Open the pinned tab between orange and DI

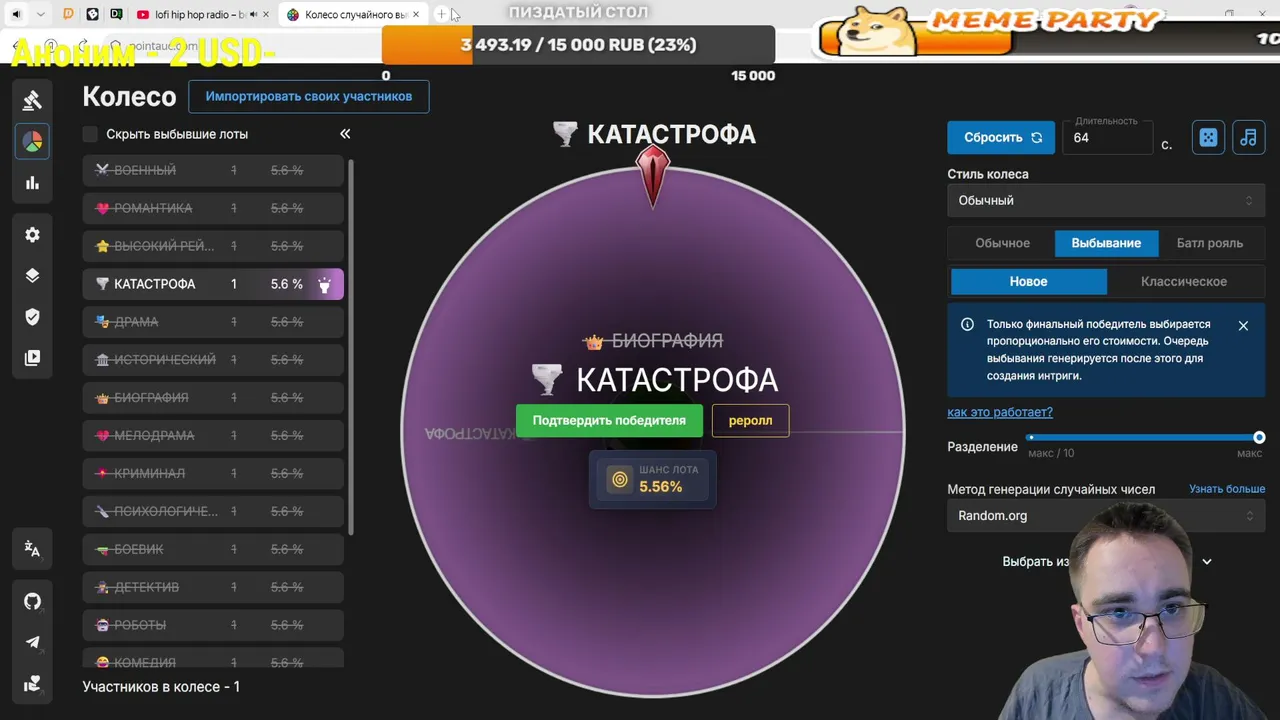pyautogui.click(x=92, y=15)
